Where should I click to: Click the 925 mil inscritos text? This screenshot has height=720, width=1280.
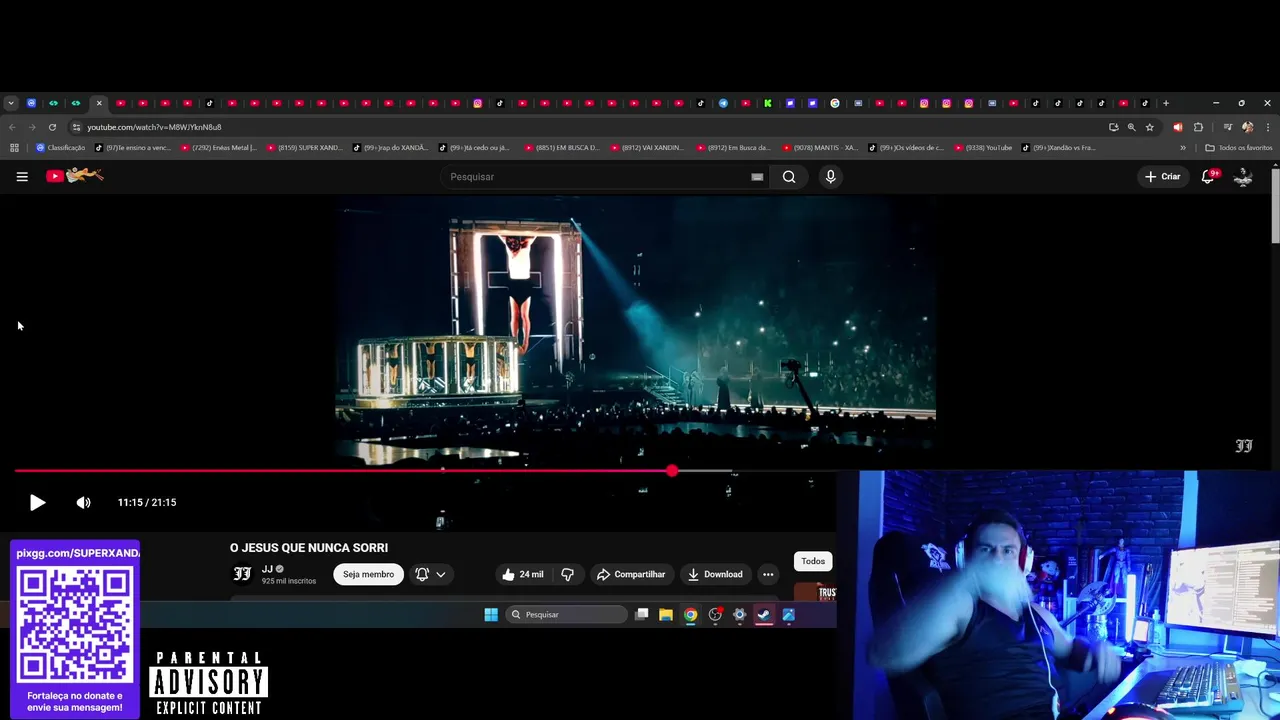click(289, 581)
